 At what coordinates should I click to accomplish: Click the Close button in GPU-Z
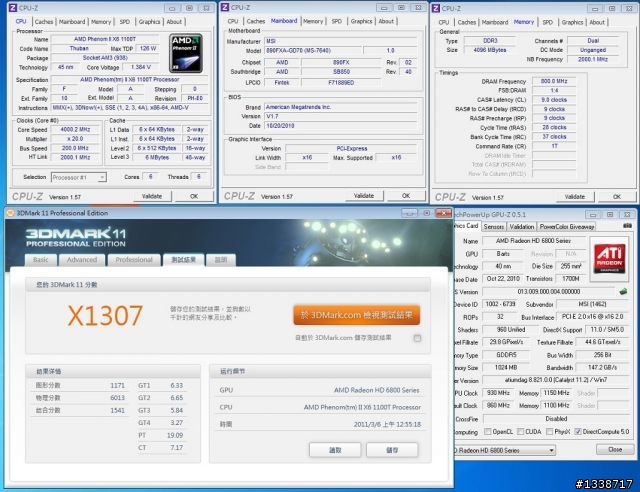615,450
